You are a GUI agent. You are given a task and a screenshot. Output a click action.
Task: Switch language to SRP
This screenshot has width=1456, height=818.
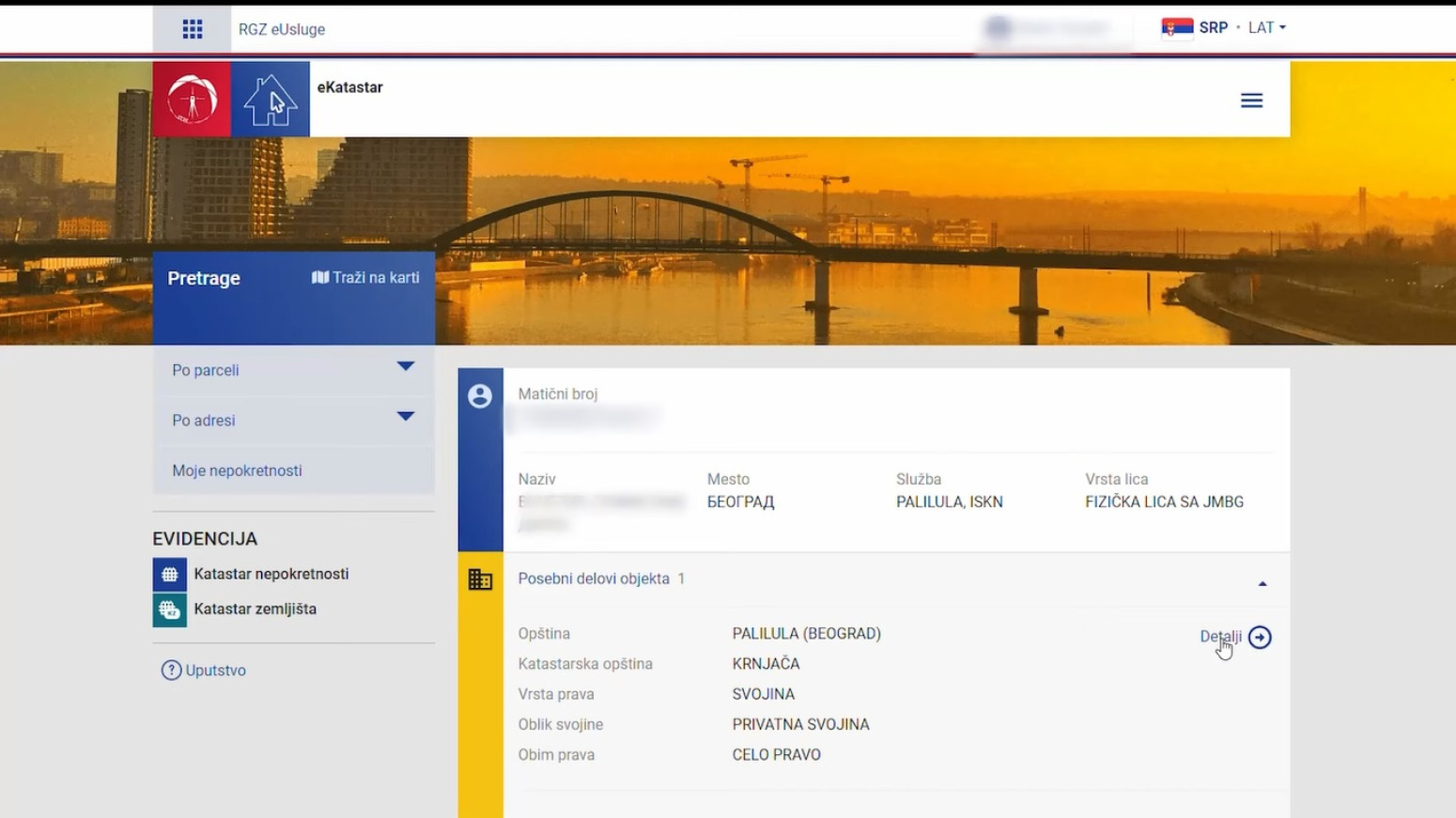(1212, 27)
